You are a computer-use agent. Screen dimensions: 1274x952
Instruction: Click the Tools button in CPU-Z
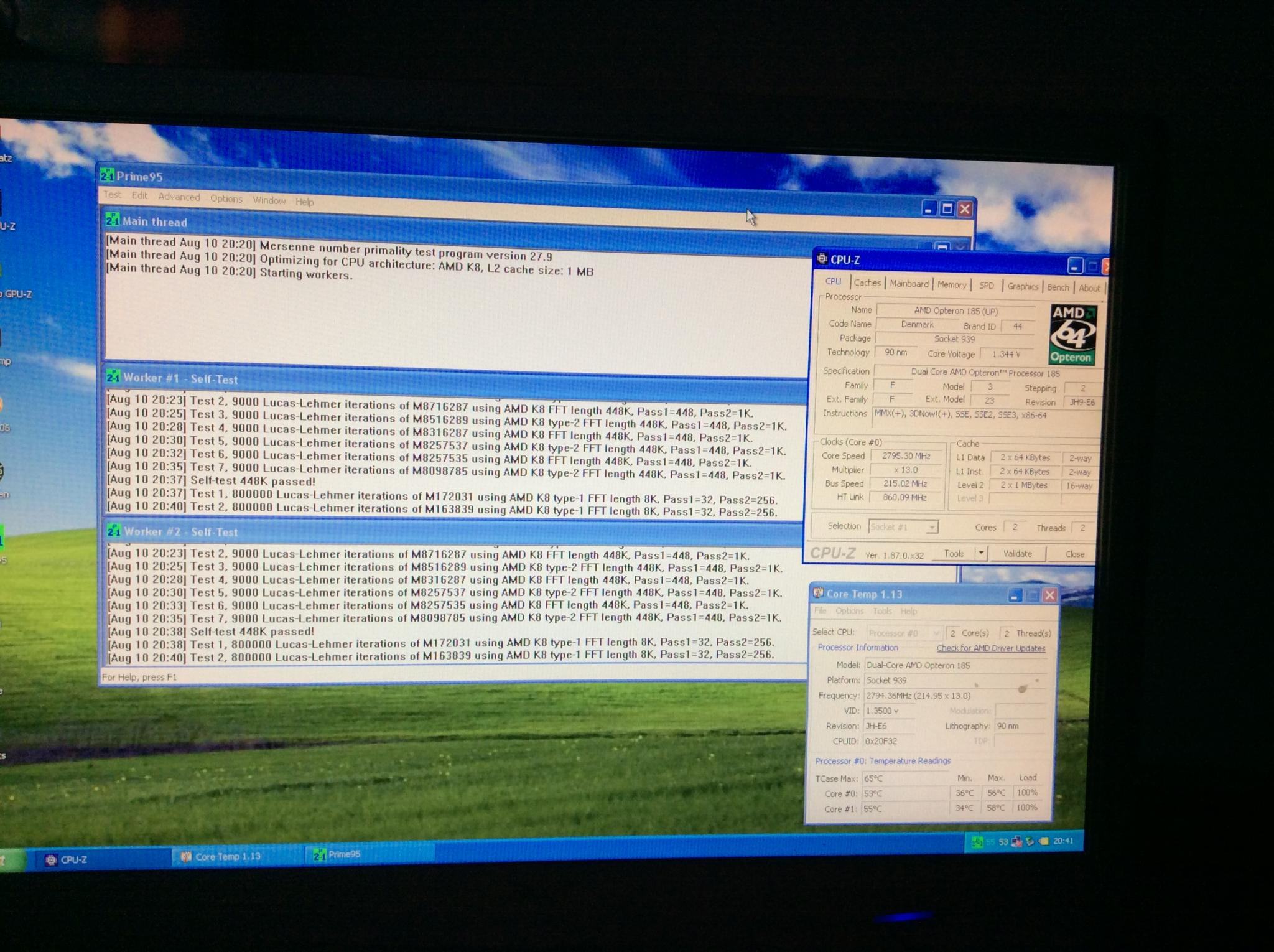point(954,553)
